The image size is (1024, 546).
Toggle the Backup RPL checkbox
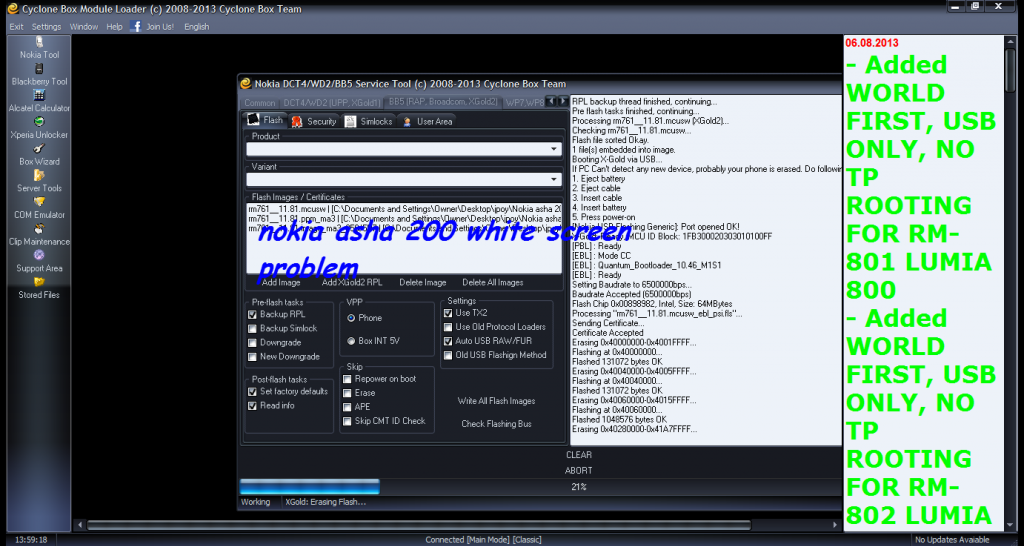coord(253,314)
